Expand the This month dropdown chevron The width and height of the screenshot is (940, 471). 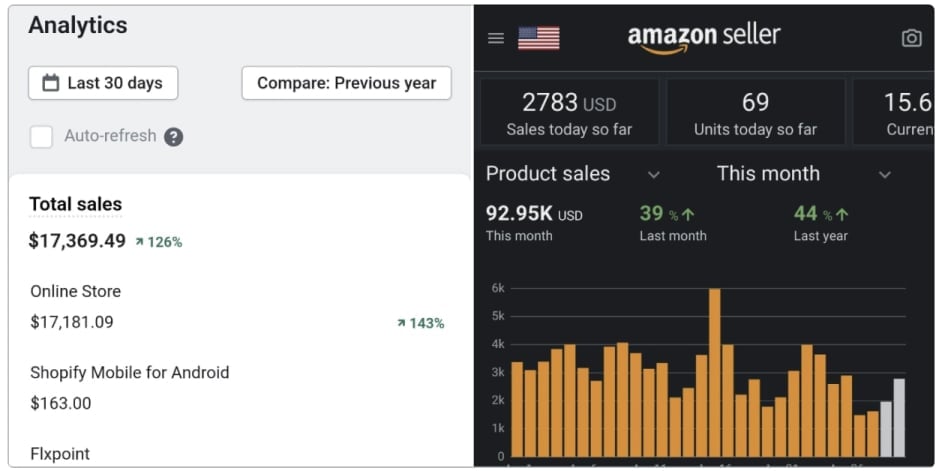point(884,174)
